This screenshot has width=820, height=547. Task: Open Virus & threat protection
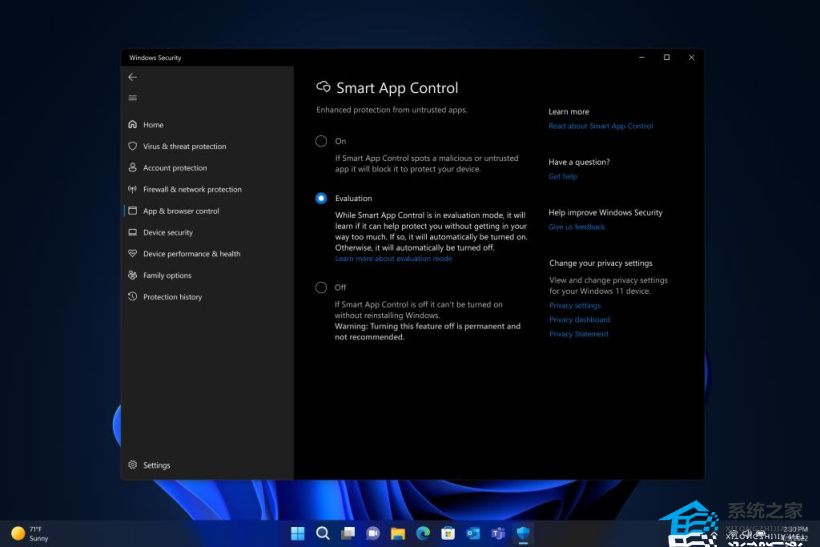pos(184,146)
